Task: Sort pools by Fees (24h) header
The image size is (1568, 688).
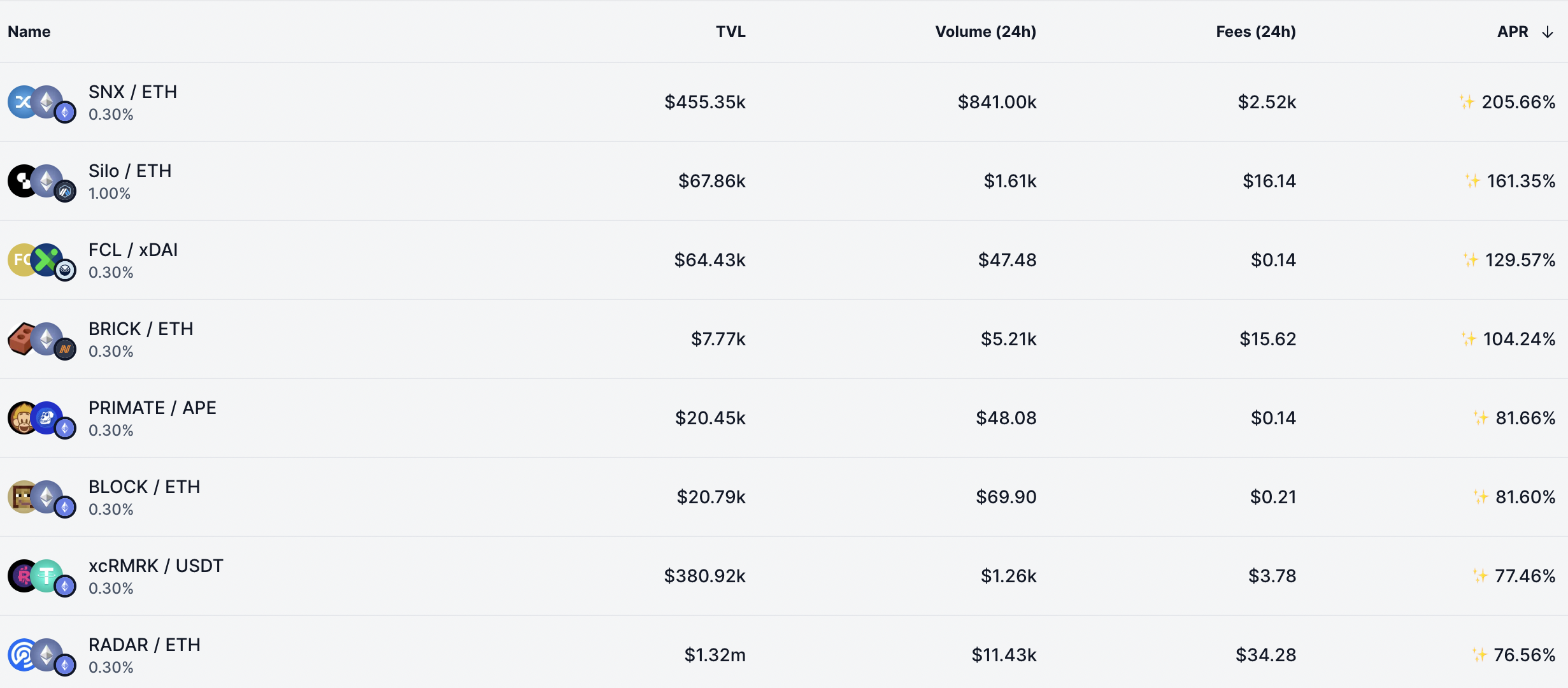Action: click(x=1256, y=32)
